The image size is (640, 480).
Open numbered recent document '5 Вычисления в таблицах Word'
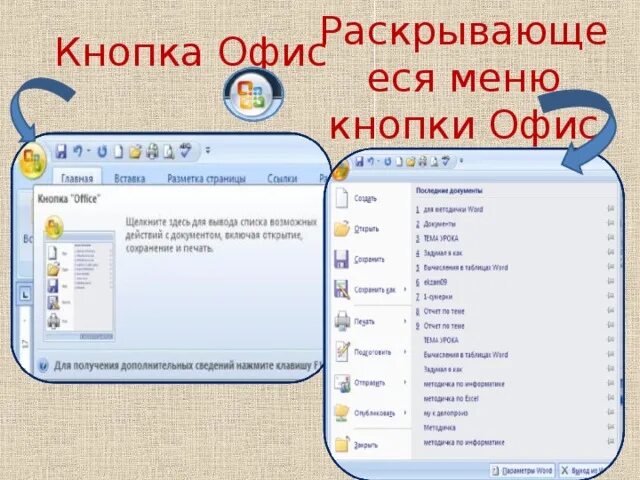coord(462,267)
